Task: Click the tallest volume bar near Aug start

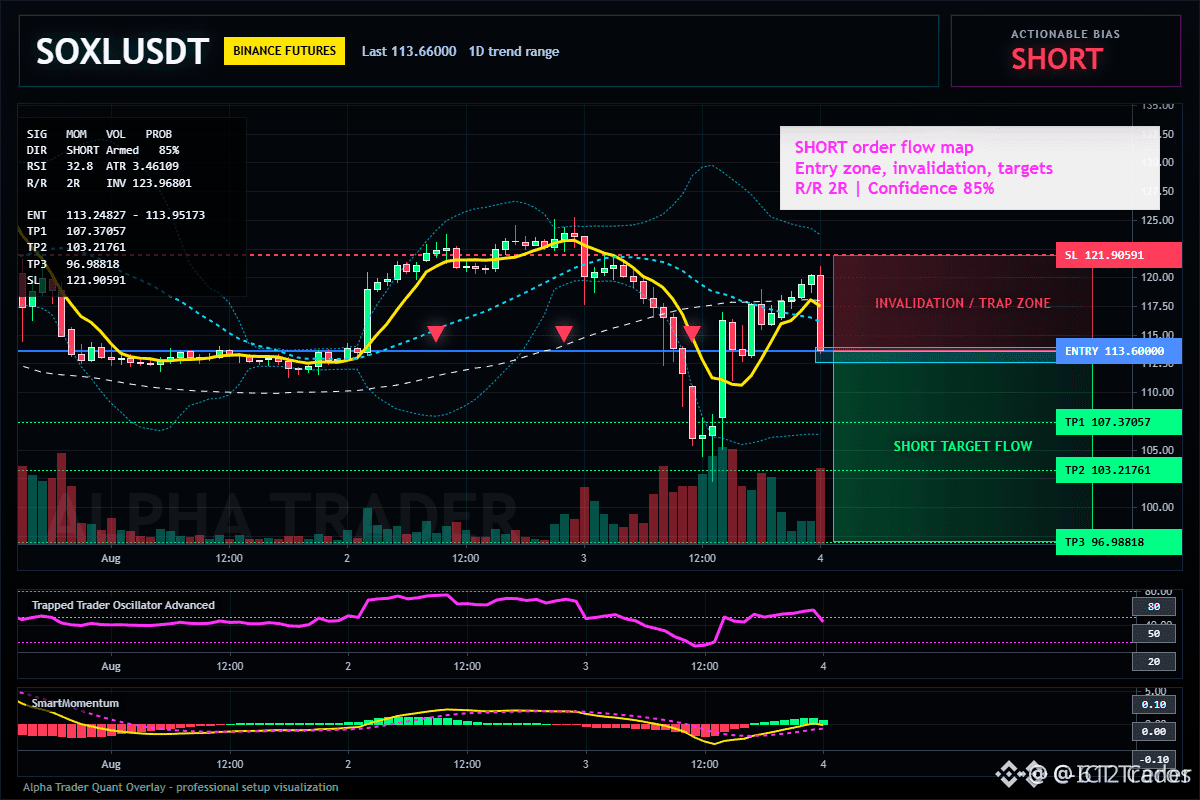Action: click(x=61, y=498)
